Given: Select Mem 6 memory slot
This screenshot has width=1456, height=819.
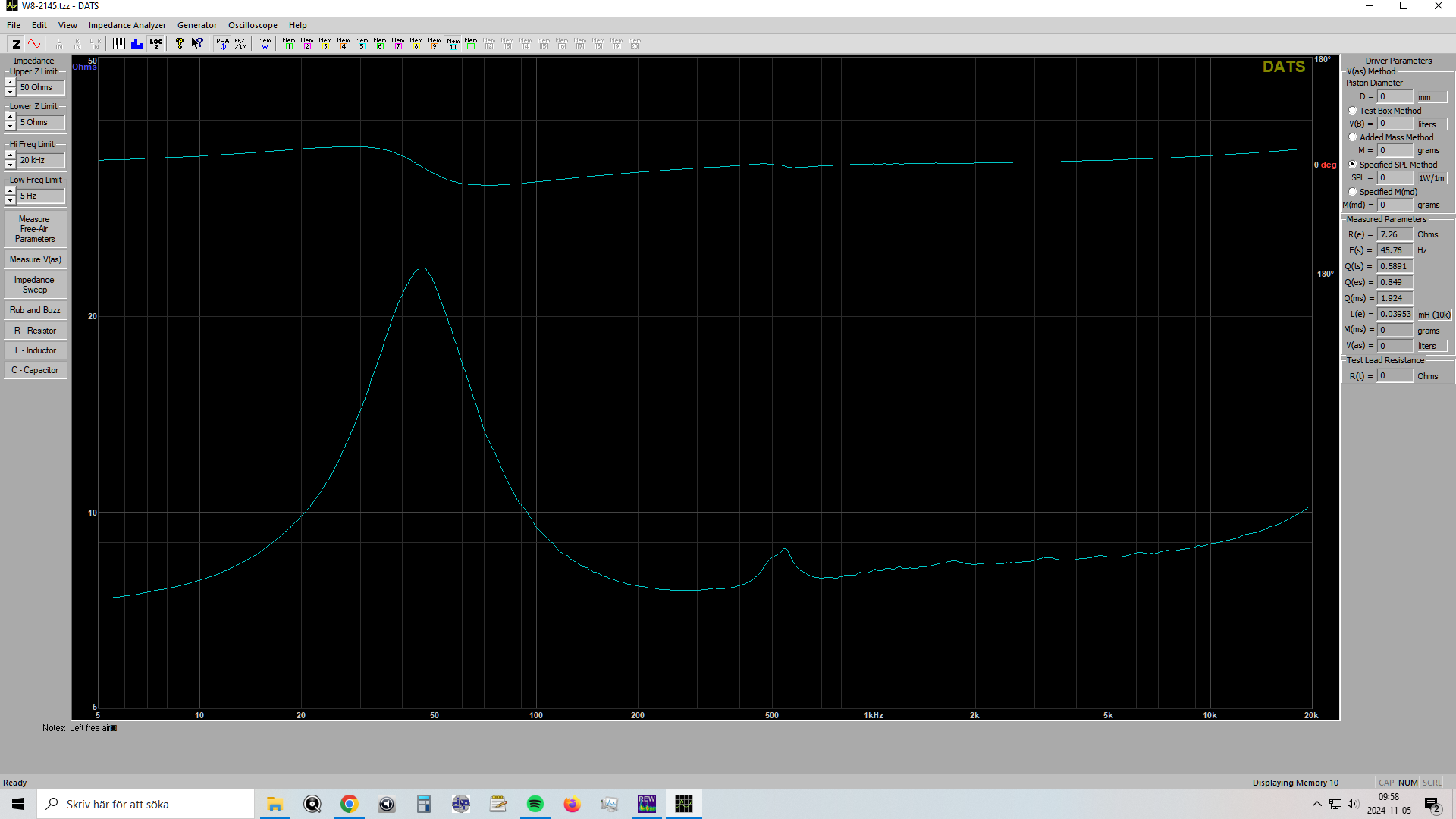Looking at the screenshot, I should [380, 44].
